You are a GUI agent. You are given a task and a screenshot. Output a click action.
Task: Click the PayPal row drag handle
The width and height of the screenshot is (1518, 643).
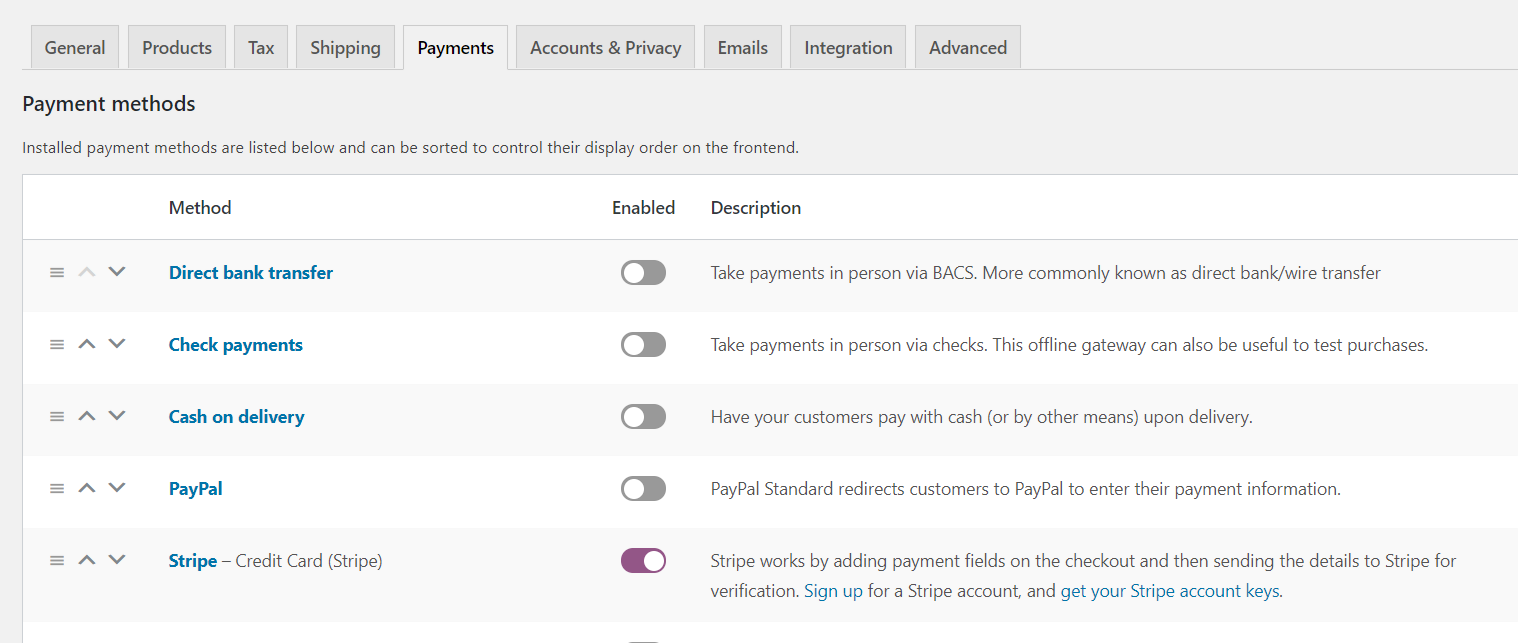57,488
